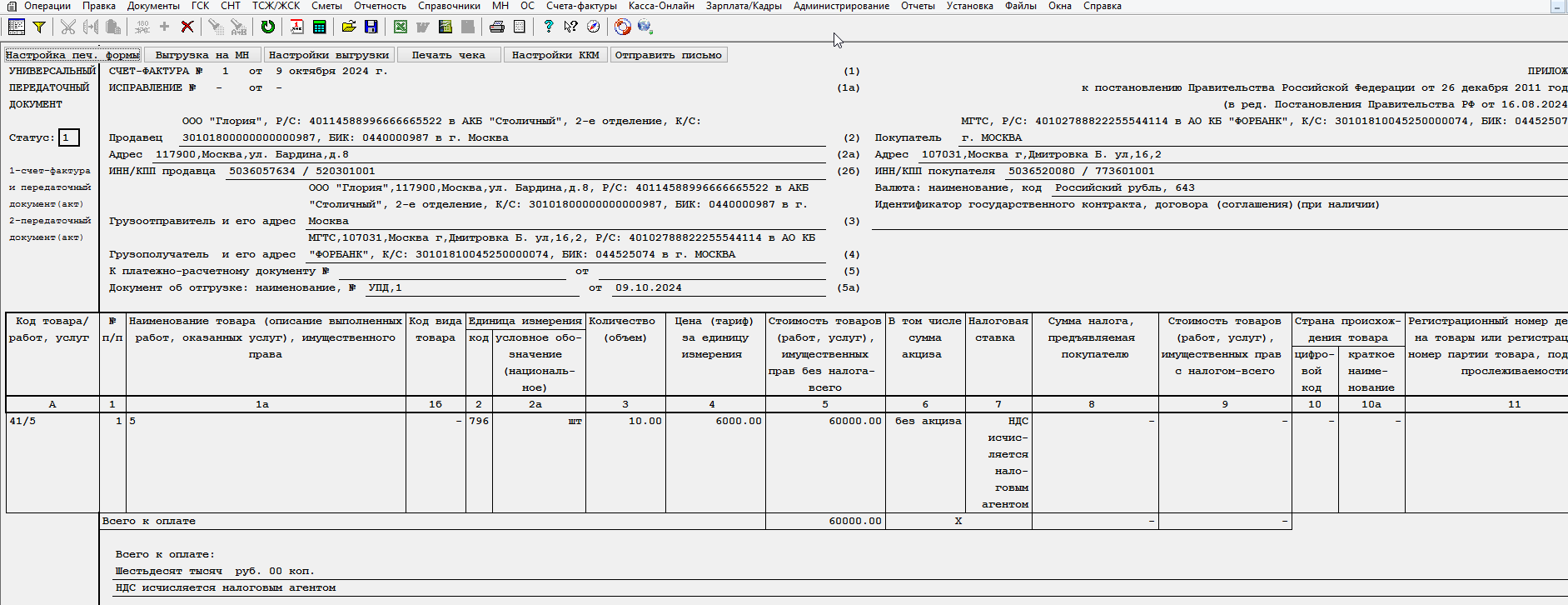The image size is (1568, 605).
Task: Click the quantity cell 10.00
Action: click(x=625, y=462)
